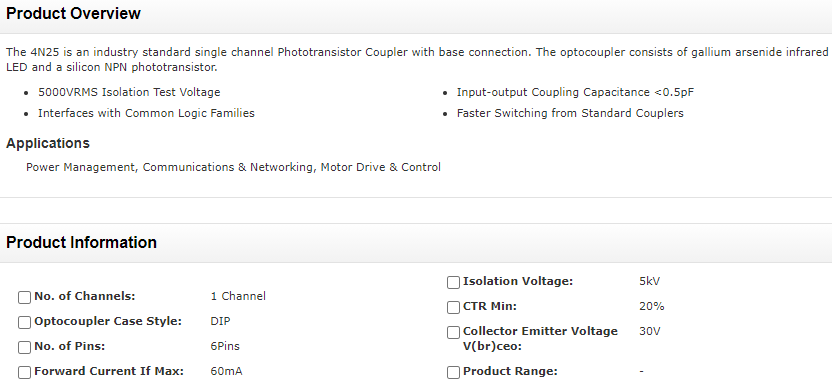Tick the No. of Channels checkbox

pyautogui.click(x=24, y=297)
